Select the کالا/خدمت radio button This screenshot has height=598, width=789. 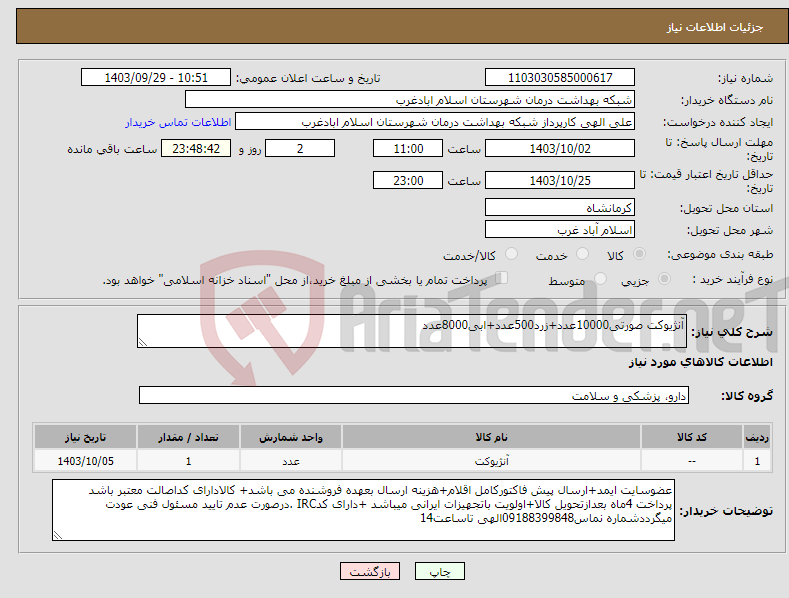[511, 254]
